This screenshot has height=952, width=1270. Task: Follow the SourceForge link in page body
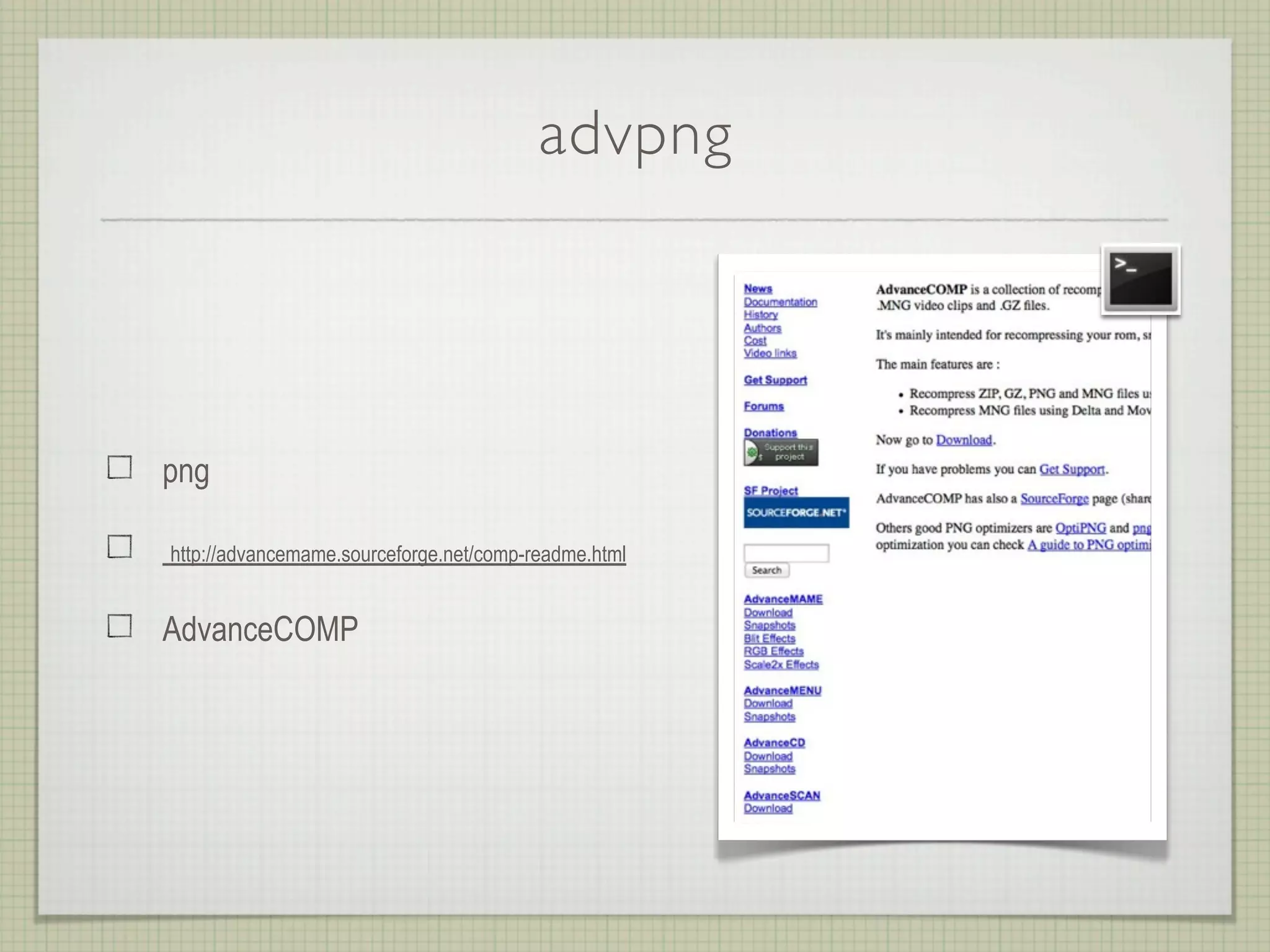[1054, 498]
